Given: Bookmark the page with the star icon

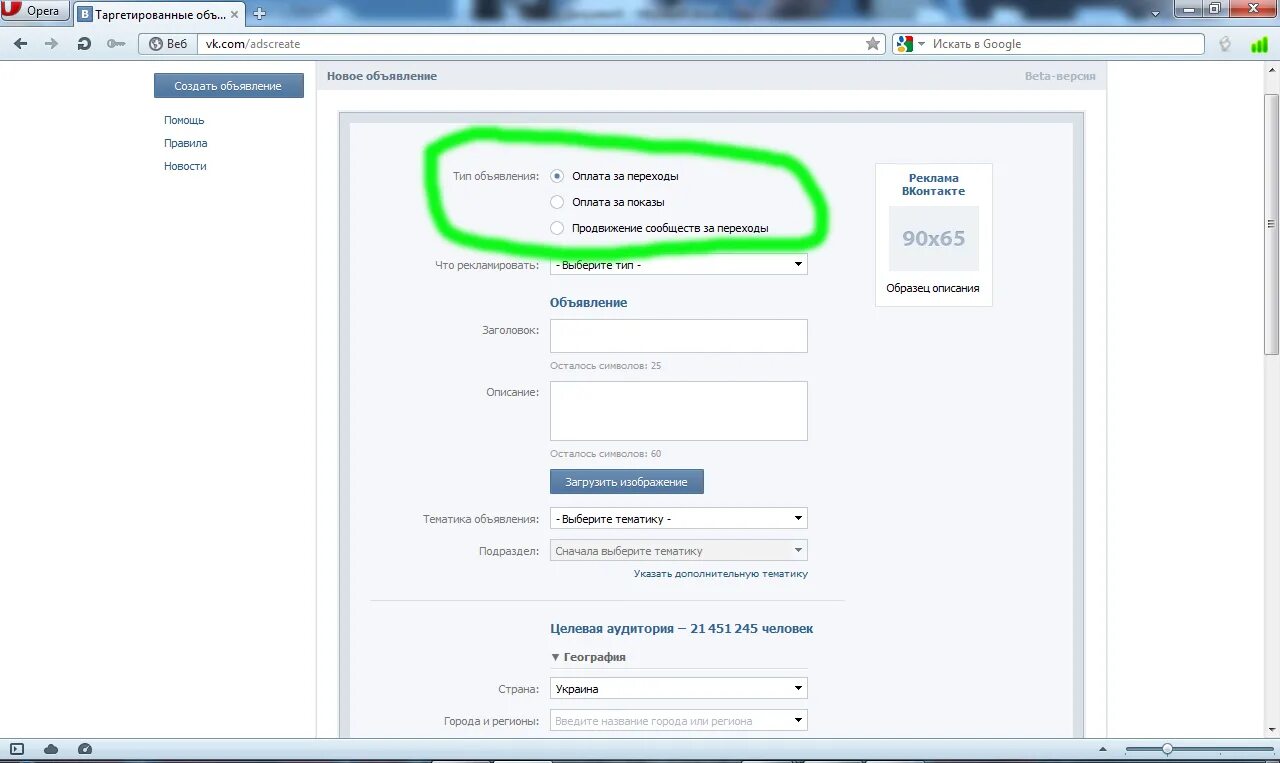Looking at the screenshot, I should (x=873, y=44).
